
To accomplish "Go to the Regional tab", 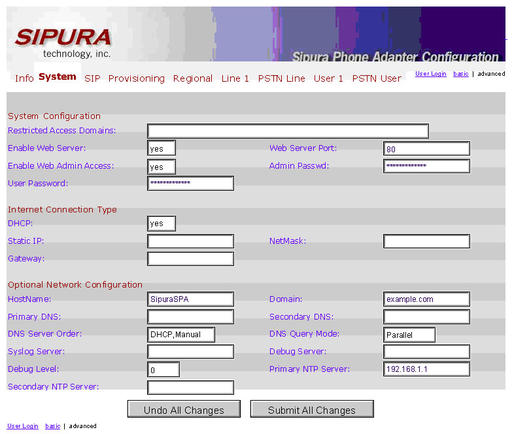I will click(x=193, y=78).
